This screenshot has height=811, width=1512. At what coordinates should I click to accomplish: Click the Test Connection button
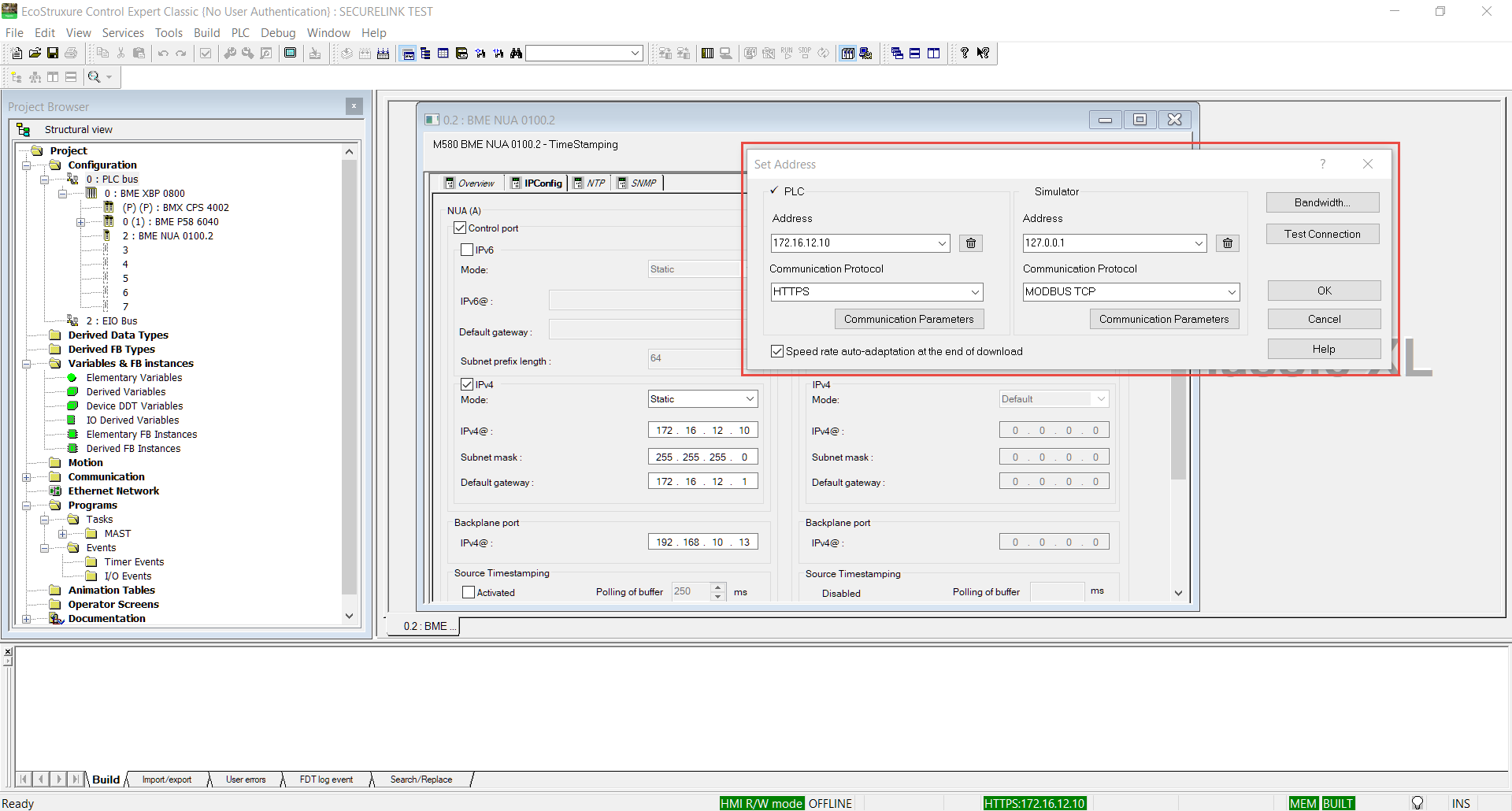(1322, 235)
